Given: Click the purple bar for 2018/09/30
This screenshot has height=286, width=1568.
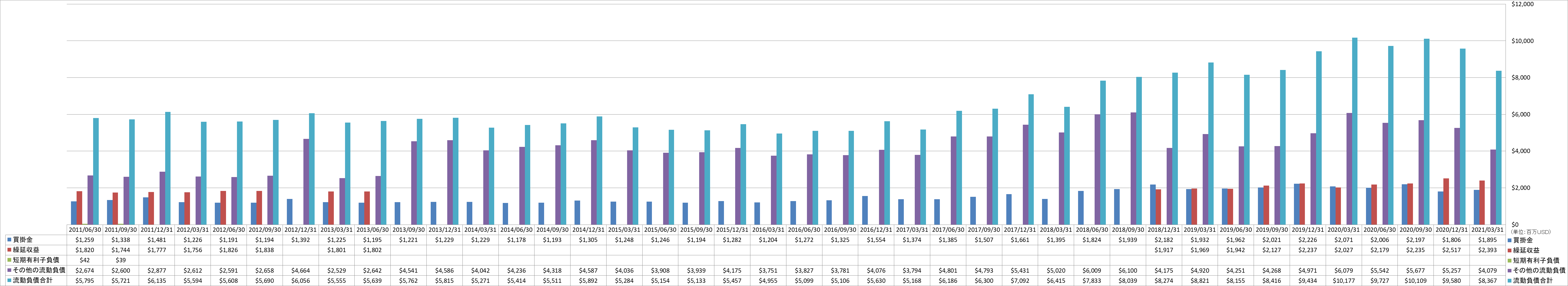Looking at the screenshot, I should coord(1133,168).
